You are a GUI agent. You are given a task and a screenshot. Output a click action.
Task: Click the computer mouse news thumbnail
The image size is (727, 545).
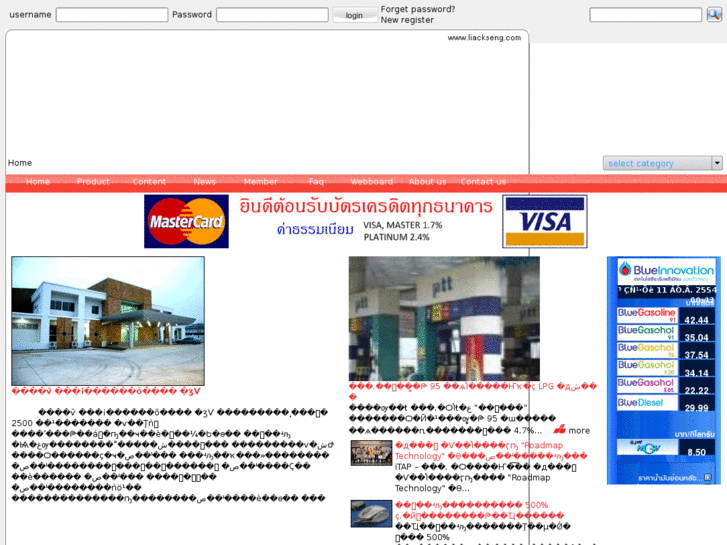371,513
